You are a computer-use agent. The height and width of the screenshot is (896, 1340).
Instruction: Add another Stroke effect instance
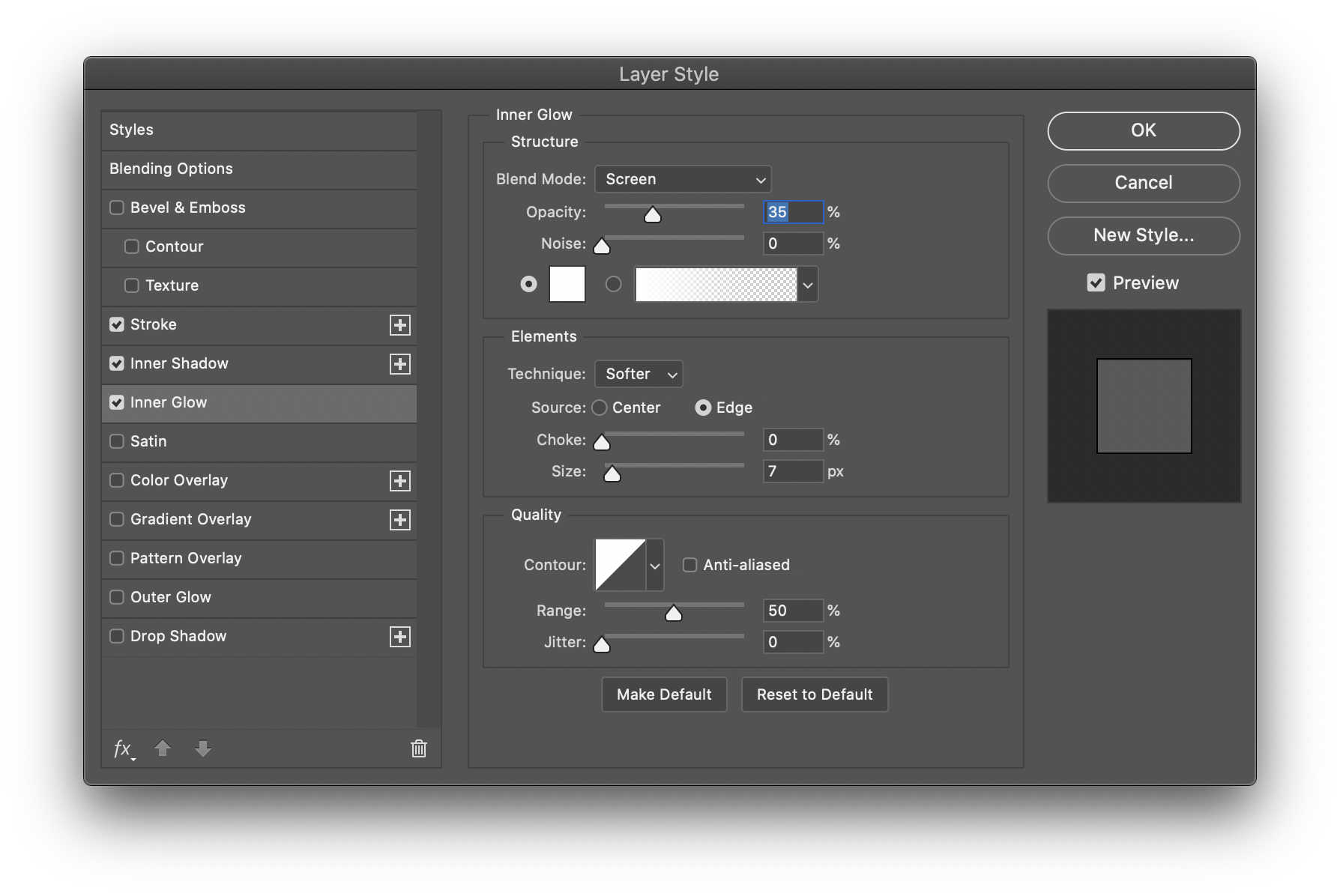(401, 324)
